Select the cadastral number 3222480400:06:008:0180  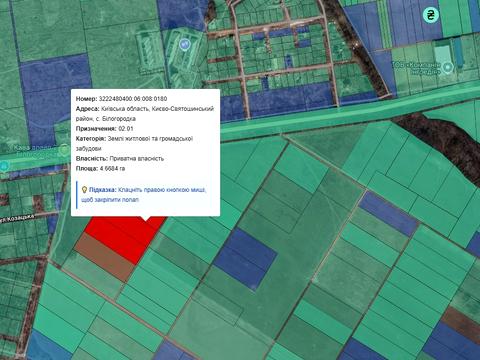(132, 99)
